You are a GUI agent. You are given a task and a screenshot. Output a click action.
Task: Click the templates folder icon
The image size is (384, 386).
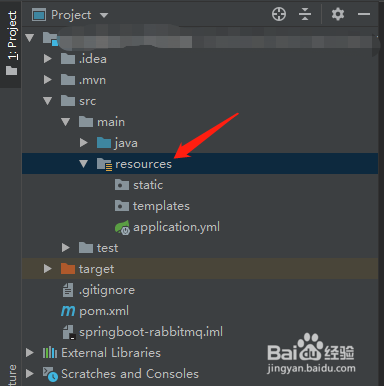point(122,206)
